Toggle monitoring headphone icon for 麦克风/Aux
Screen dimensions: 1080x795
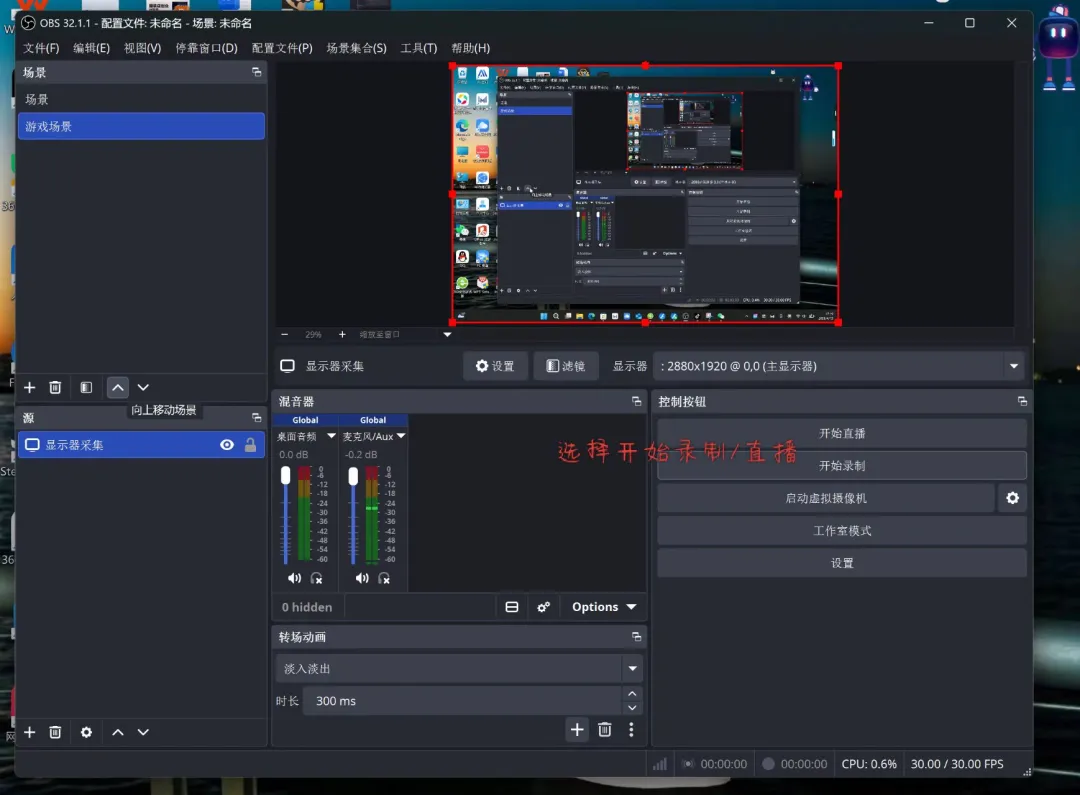[x=384, y=578]
